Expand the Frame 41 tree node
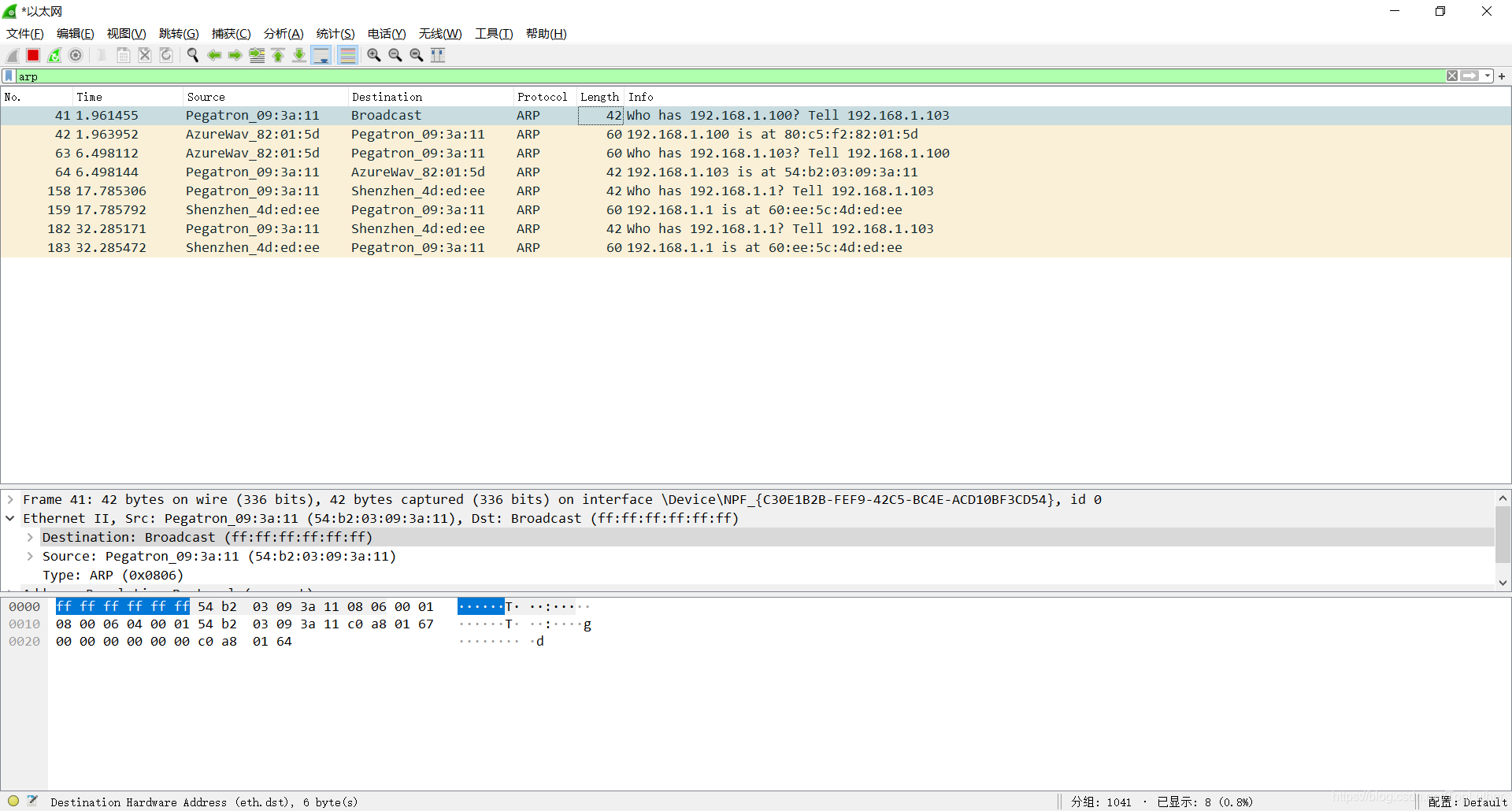Viewport: 1512px width, 811px height. tap(10, 499)
